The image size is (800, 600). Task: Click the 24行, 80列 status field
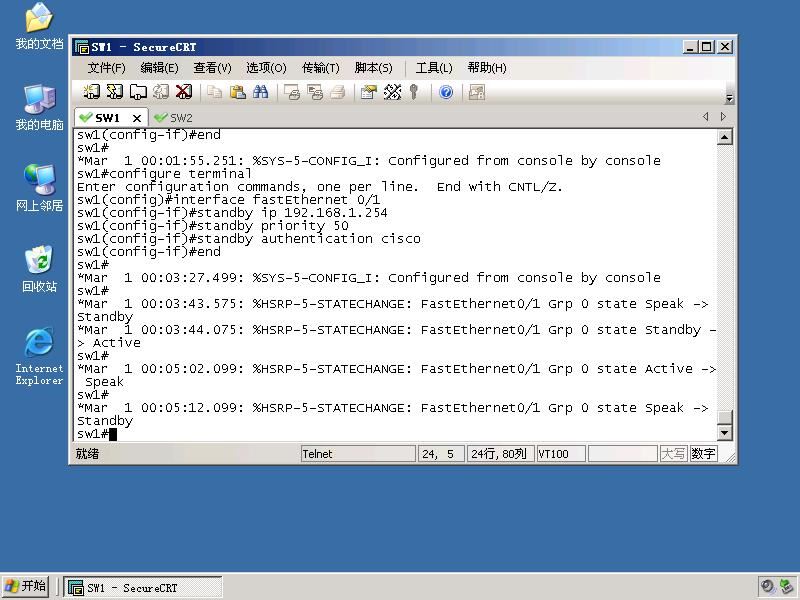(500, 454)
